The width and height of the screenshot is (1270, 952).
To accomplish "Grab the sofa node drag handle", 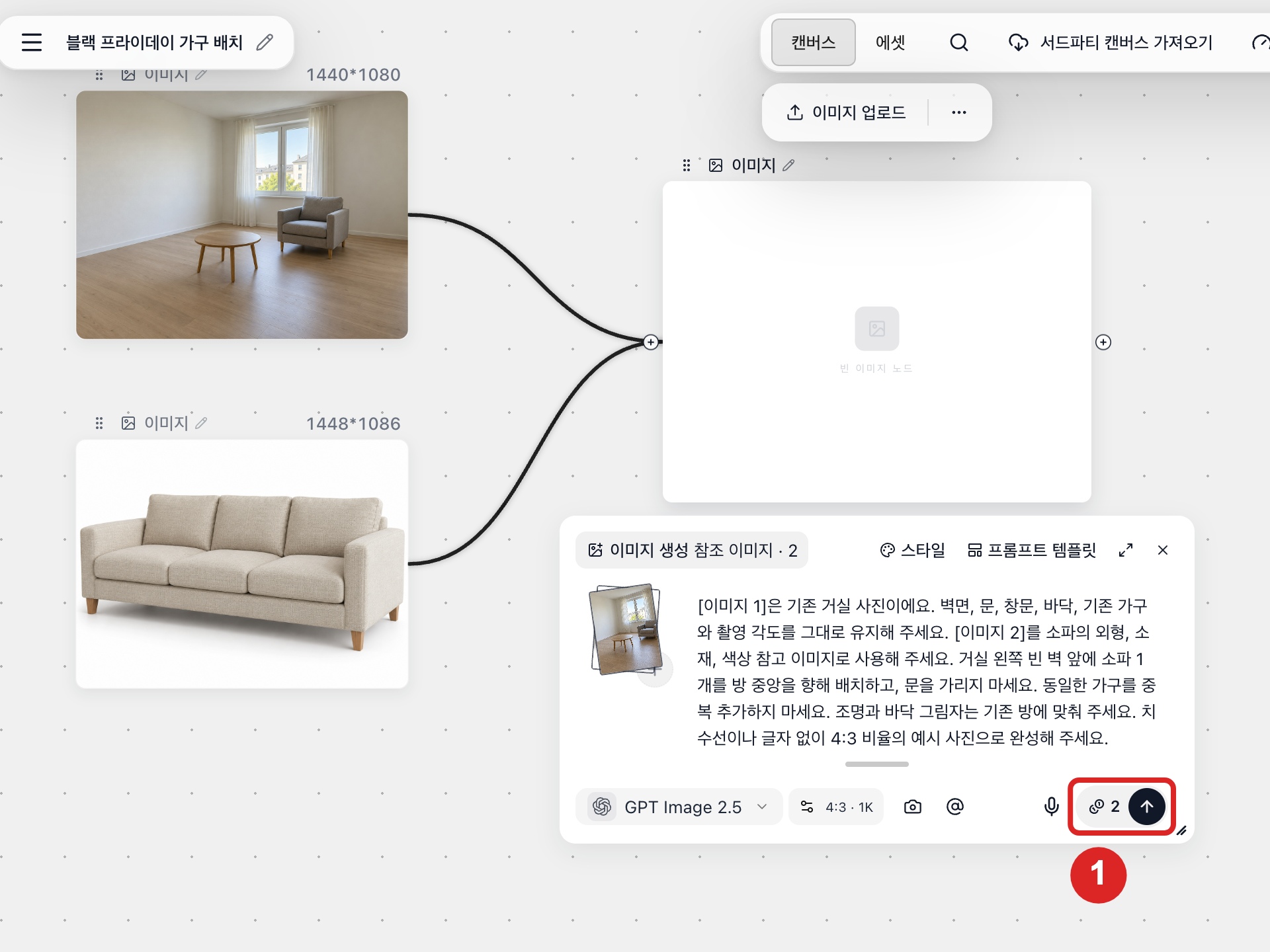I will click(99, 423).
